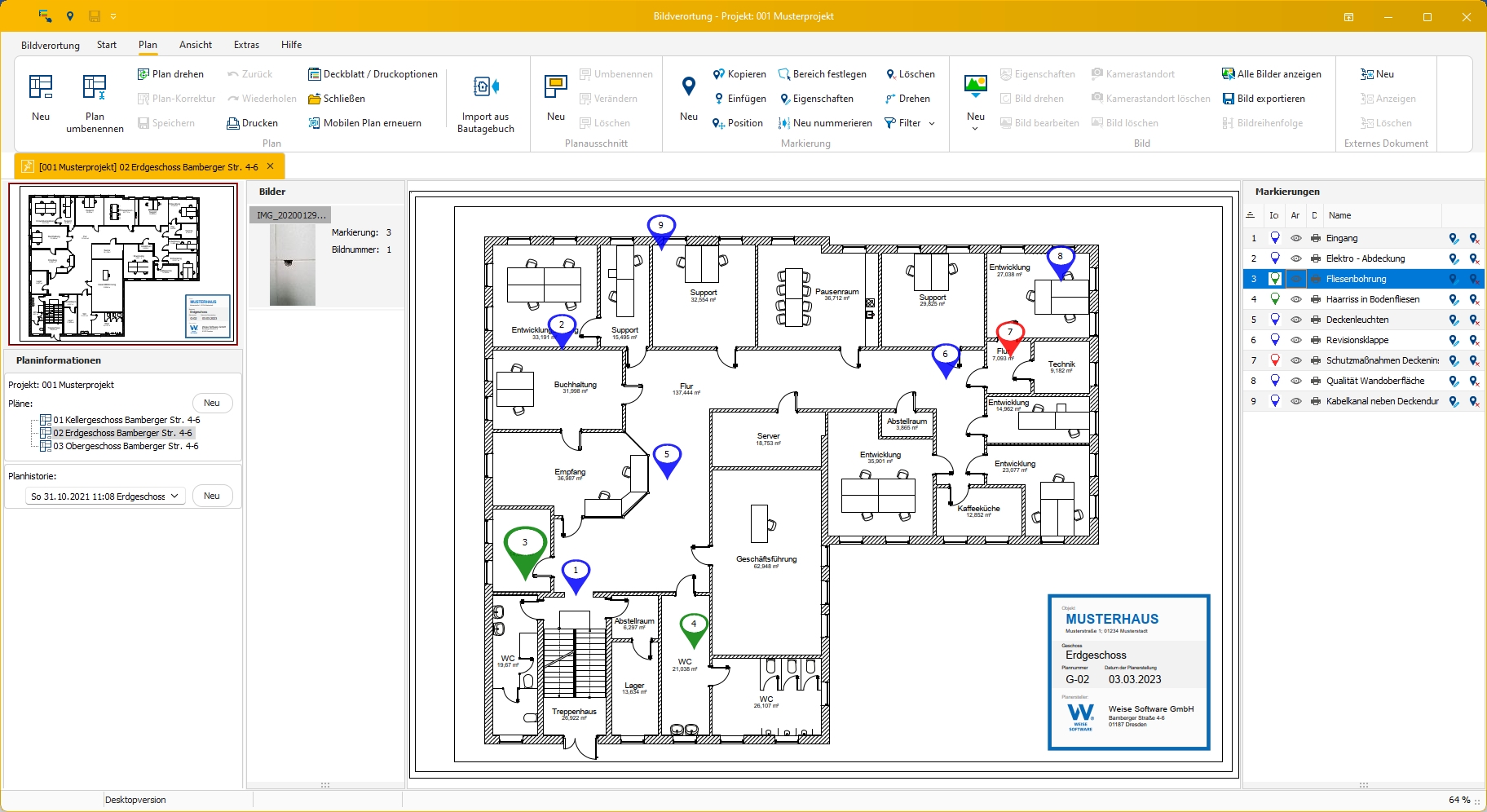Open Deckblatt / Druckoptionen
Screen dimensions: 1487x812
tap(373, 74)
